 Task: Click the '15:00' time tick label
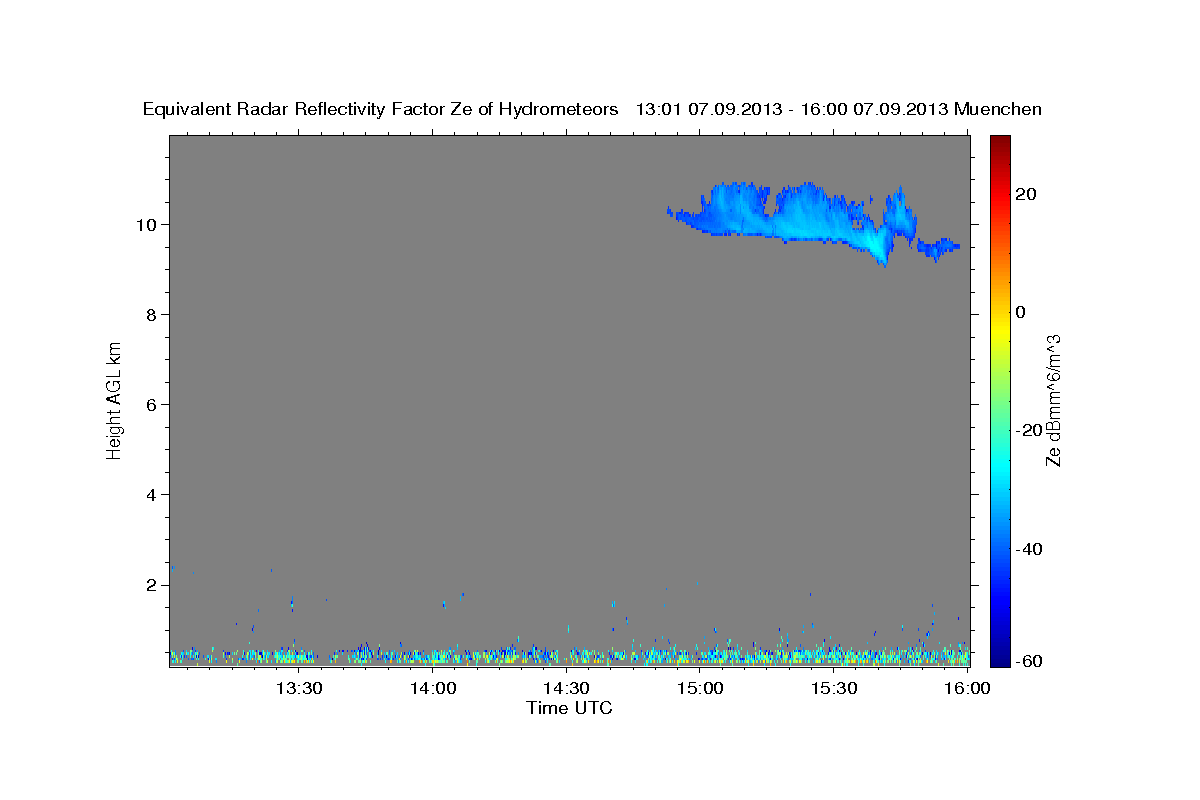click(700, 688)
